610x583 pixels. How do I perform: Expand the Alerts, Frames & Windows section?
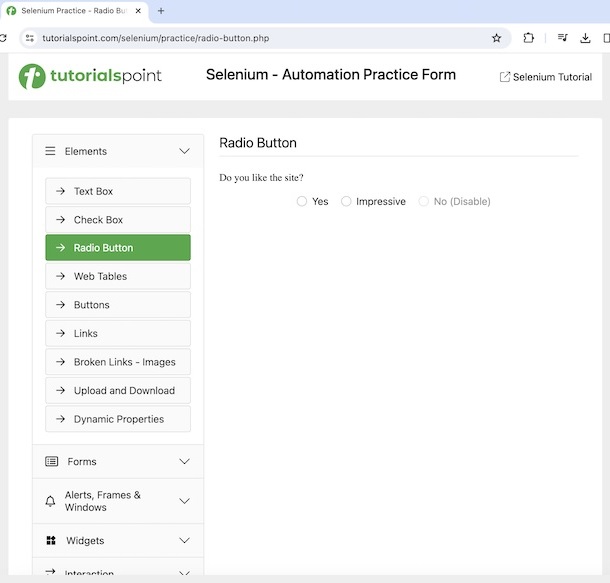coord(184,501)
